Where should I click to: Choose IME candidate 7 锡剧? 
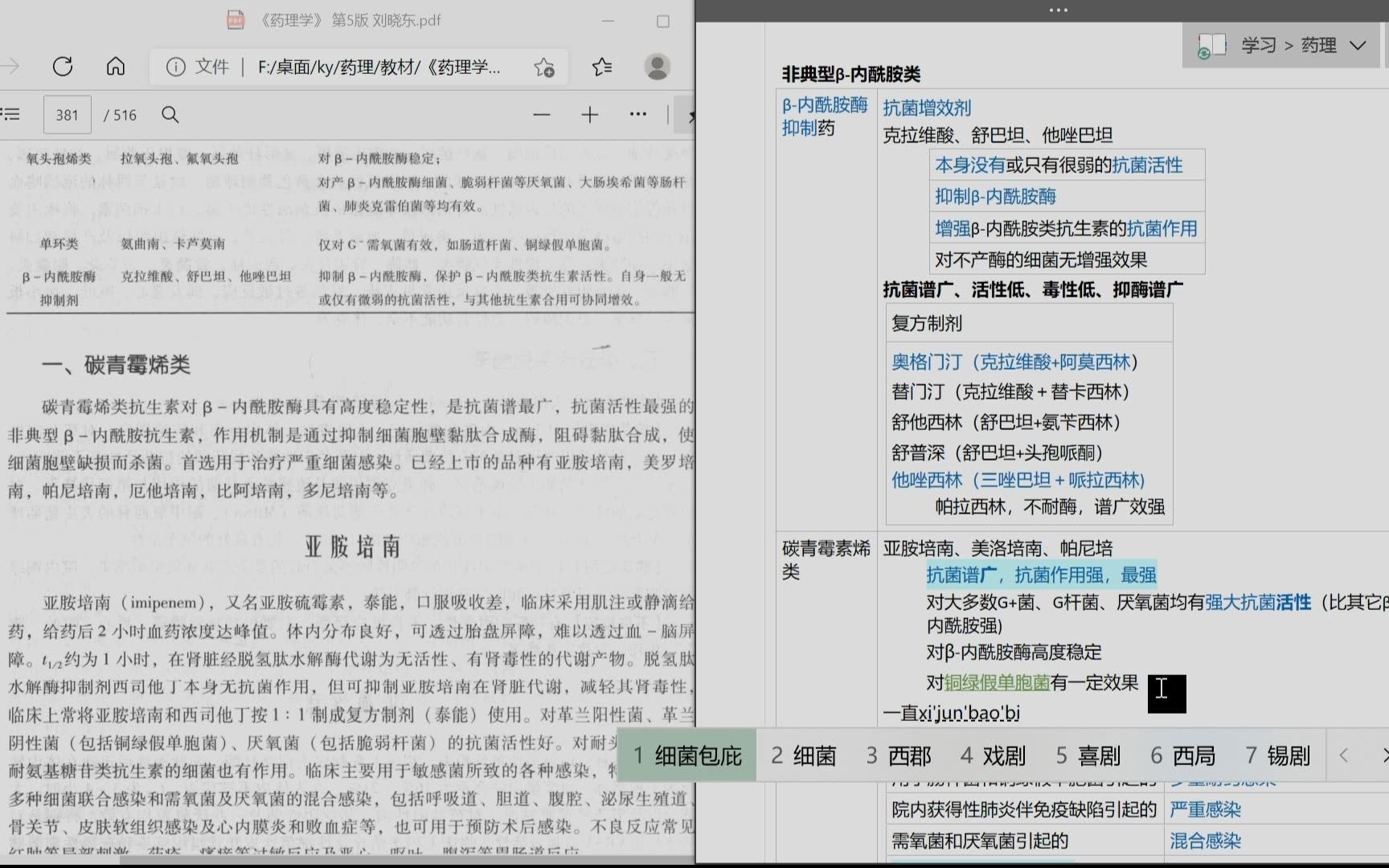(1278, 755)
